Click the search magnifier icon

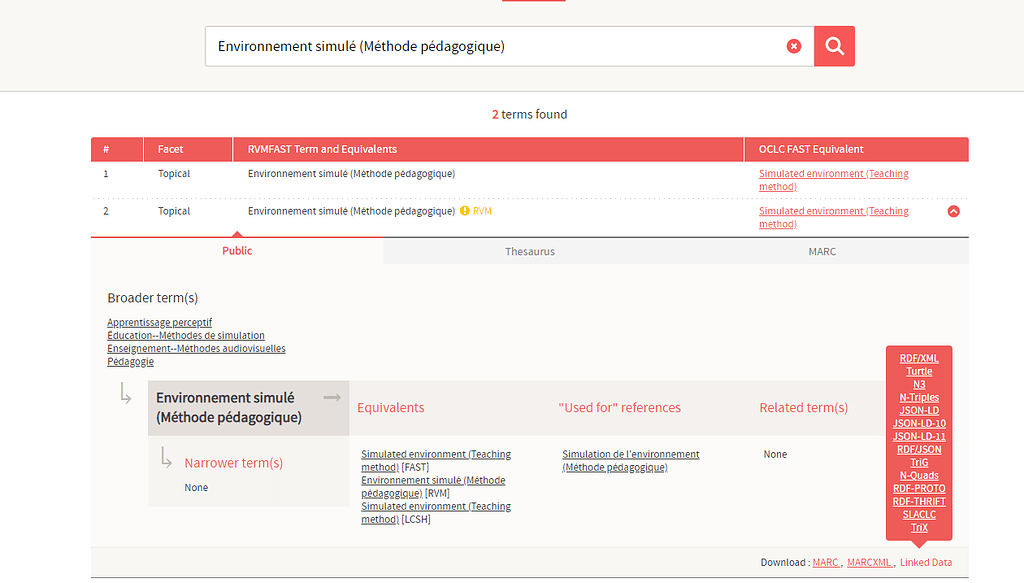click(x=833, y=46)
